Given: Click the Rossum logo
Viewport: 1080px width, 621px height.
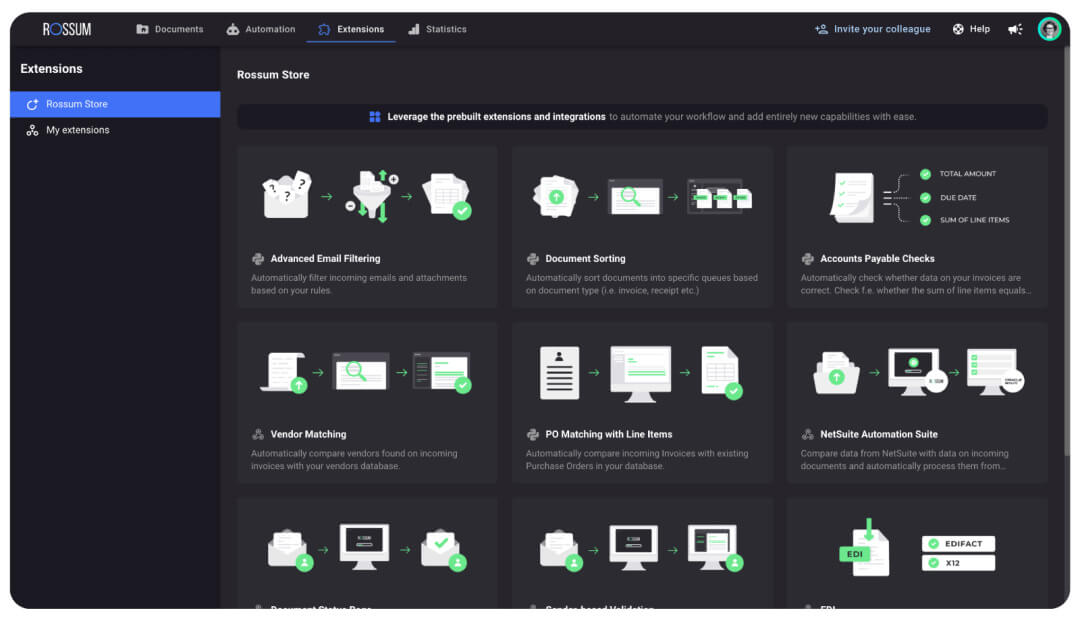Looking at the screenshot, I should (x=67, y=29).
